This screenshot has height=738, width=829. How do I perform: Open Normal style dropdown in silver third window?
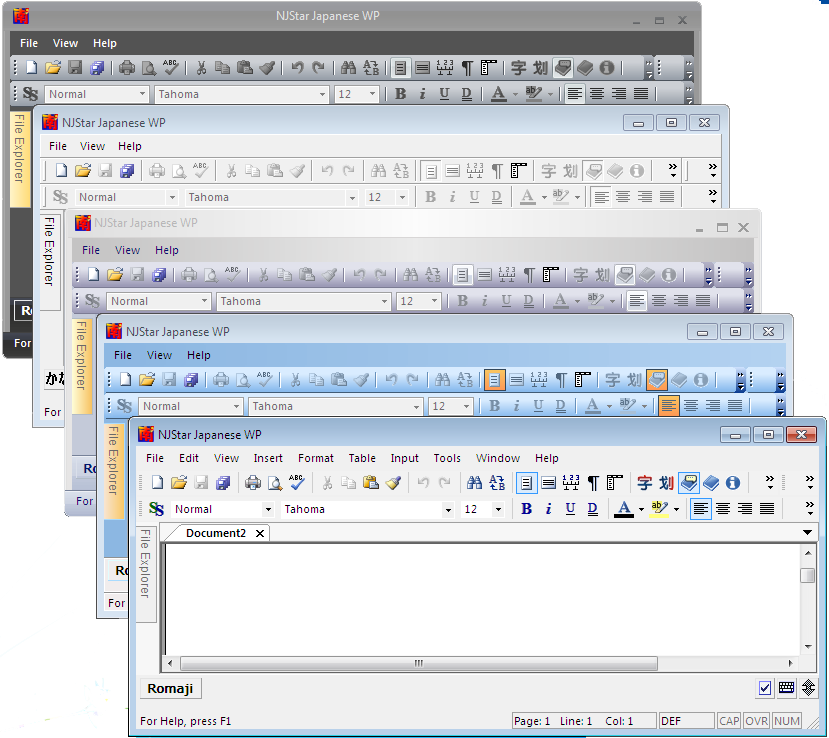click(204, 301)
